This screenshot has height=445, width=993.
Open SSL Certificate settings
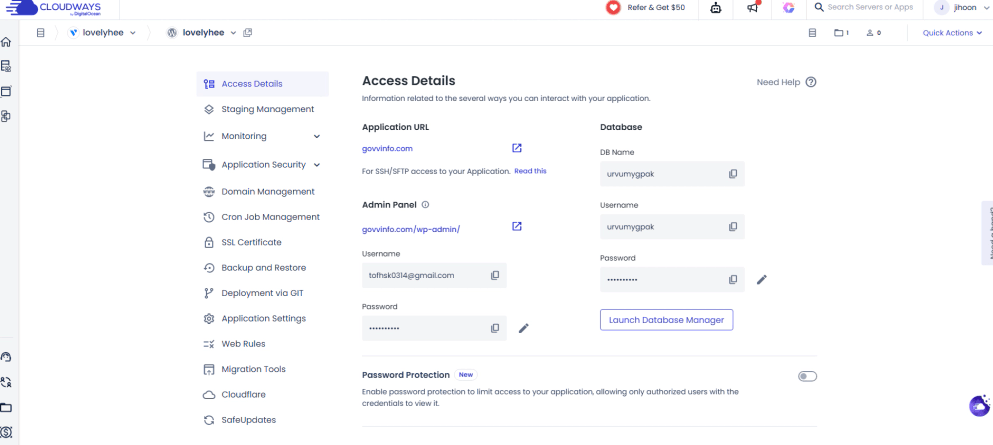coord(251,242)
